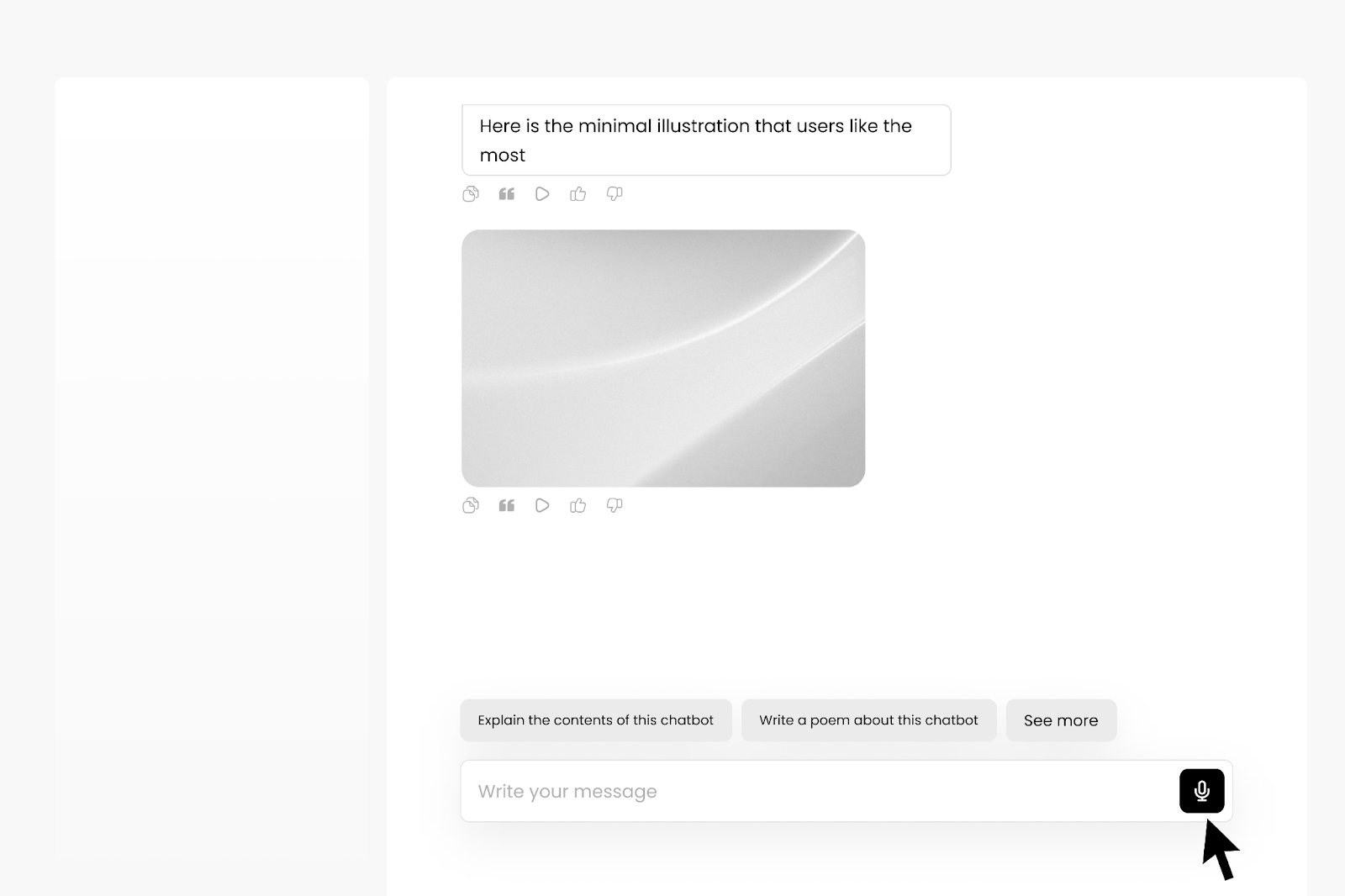Click See more suggestions

click(x=1061, y=720)
